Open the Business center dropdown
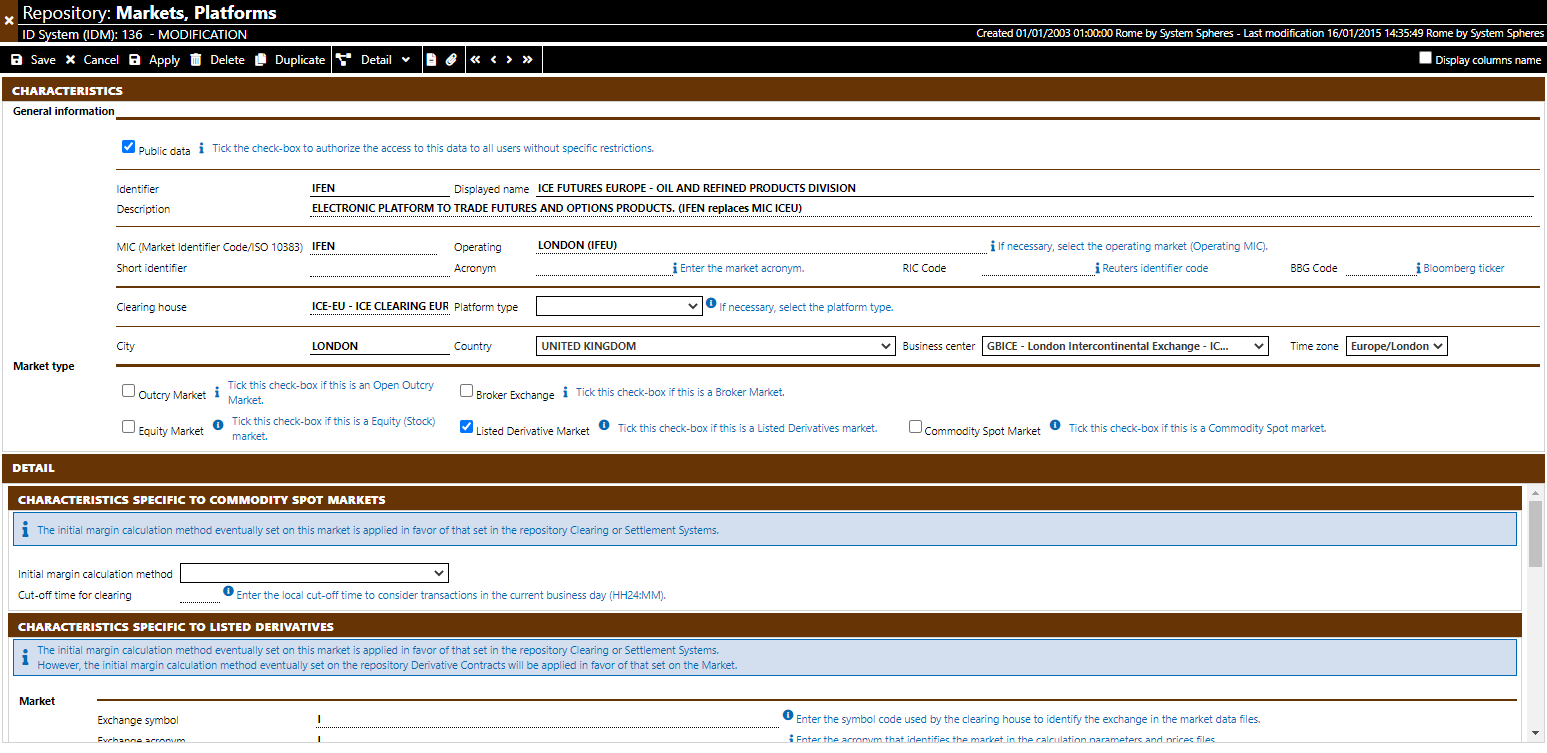The image size is (1547, 753). [1125, 346]
